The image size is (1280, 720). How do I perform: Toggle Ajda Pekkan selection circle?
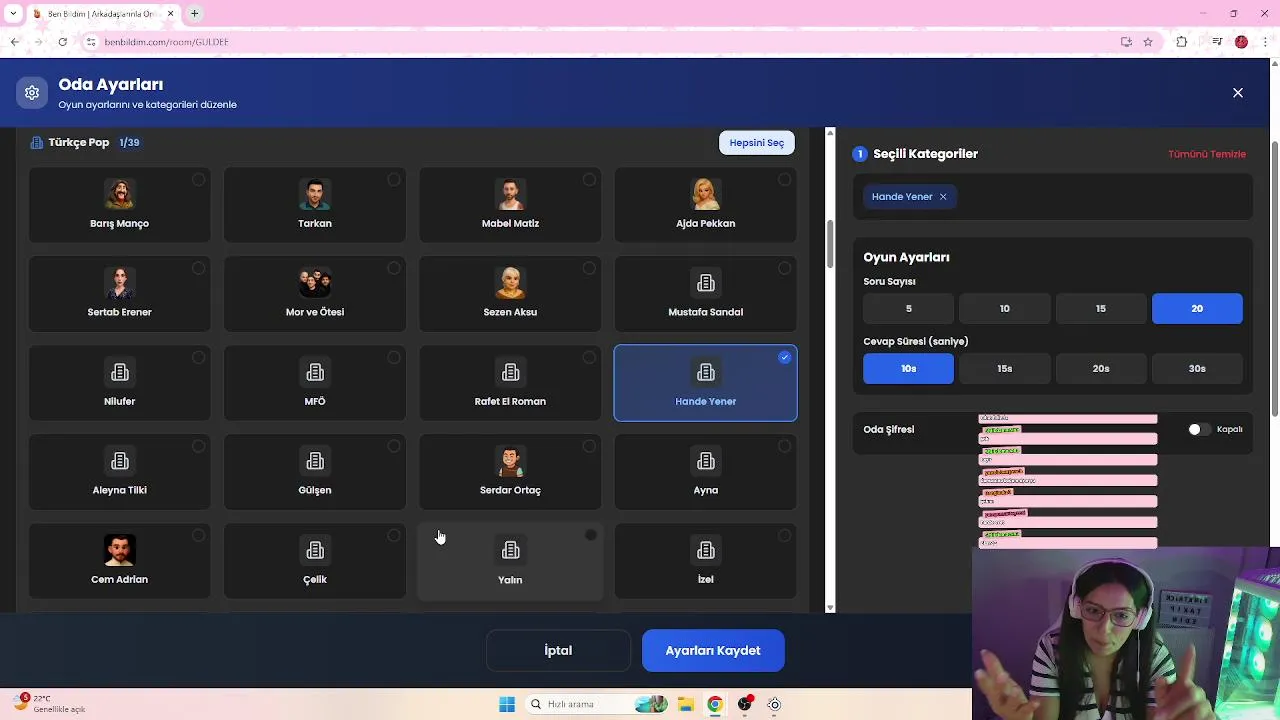785,180
